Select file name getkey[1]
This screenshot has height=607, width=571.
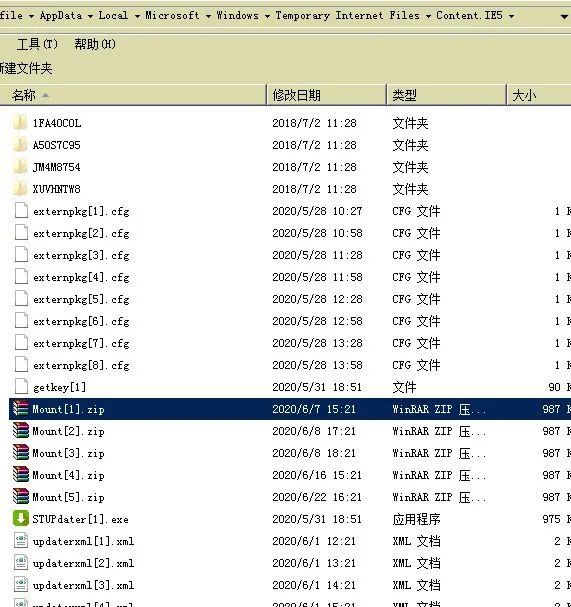tap(60, 387)
